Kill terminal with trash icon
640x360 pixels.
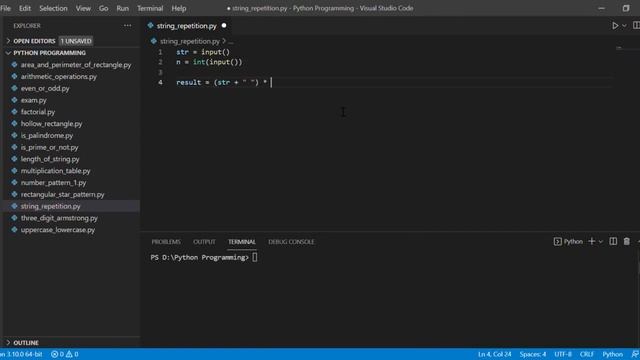[x=627, y=242]
